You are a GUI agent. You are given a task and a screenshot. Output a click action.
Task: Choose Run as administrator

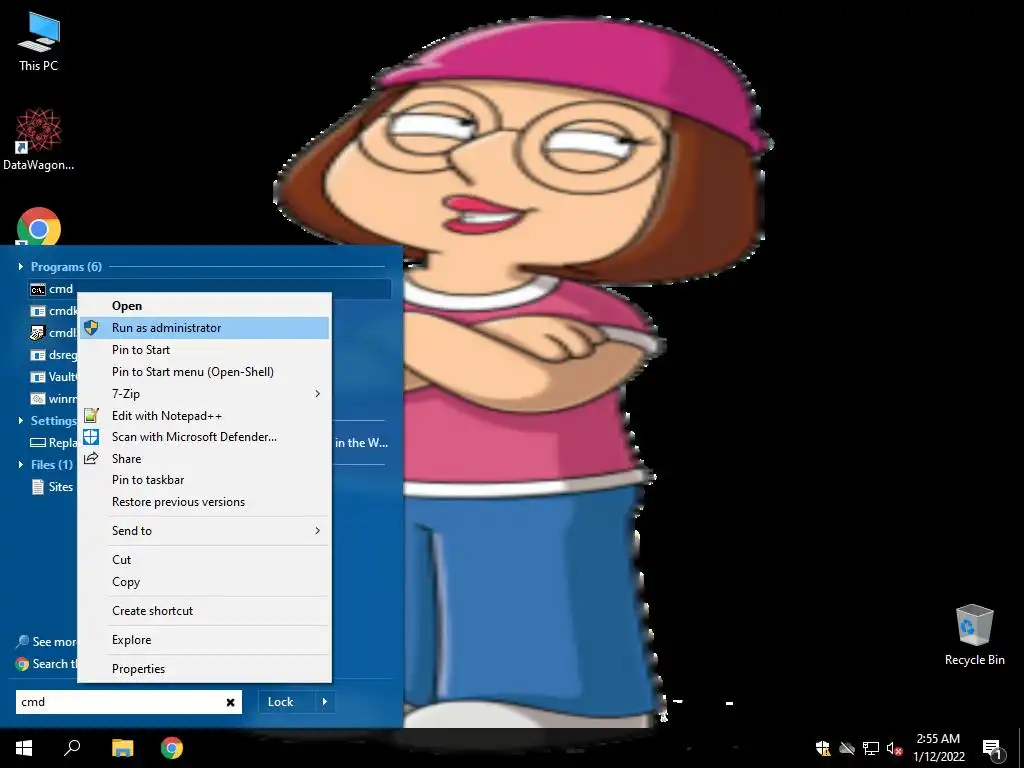[x=204, y=328]
